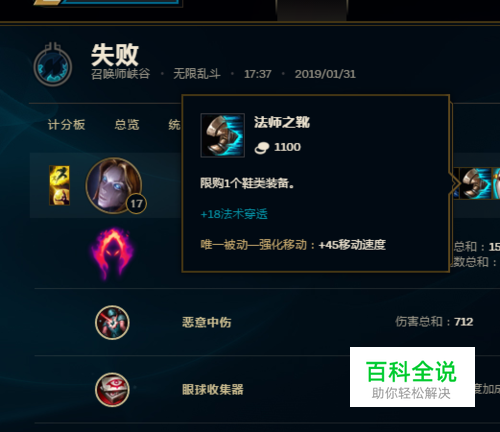Click the 失败 match result heading
Viewport: 500px width, 432px height.
point(115,55)
